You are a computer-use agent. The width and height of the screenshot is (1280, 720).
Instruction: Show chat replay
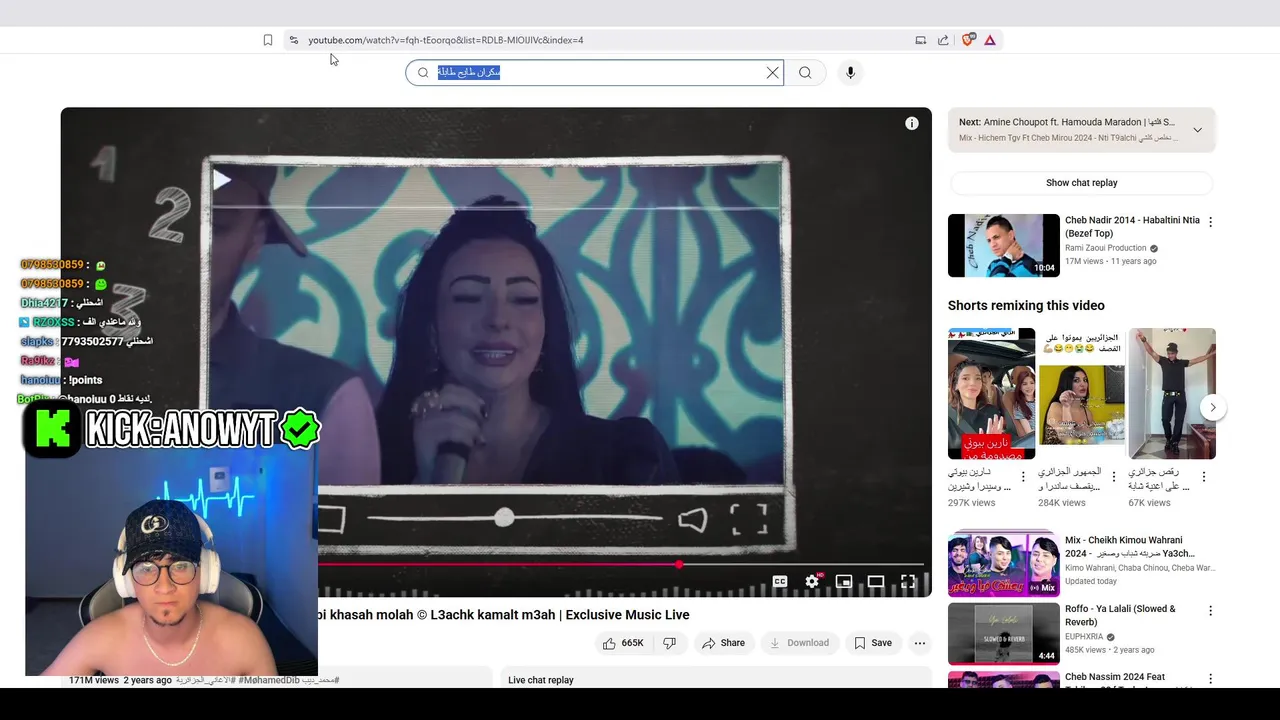(1081, 183)
